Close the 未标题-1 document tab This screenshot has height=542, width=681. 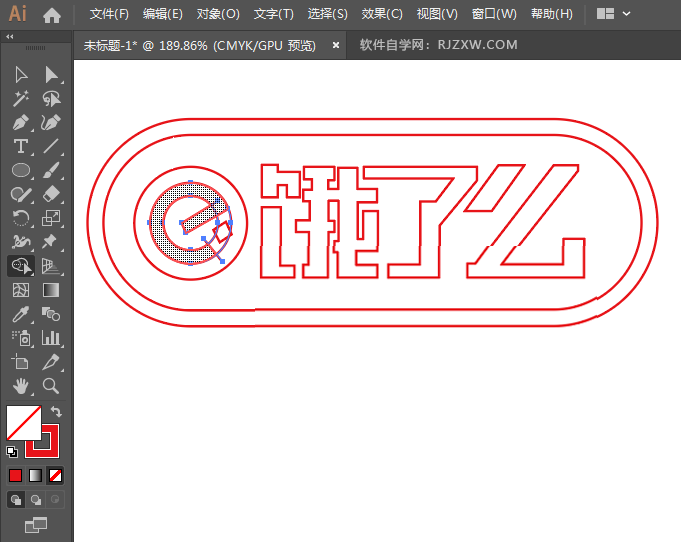[336, 45]
